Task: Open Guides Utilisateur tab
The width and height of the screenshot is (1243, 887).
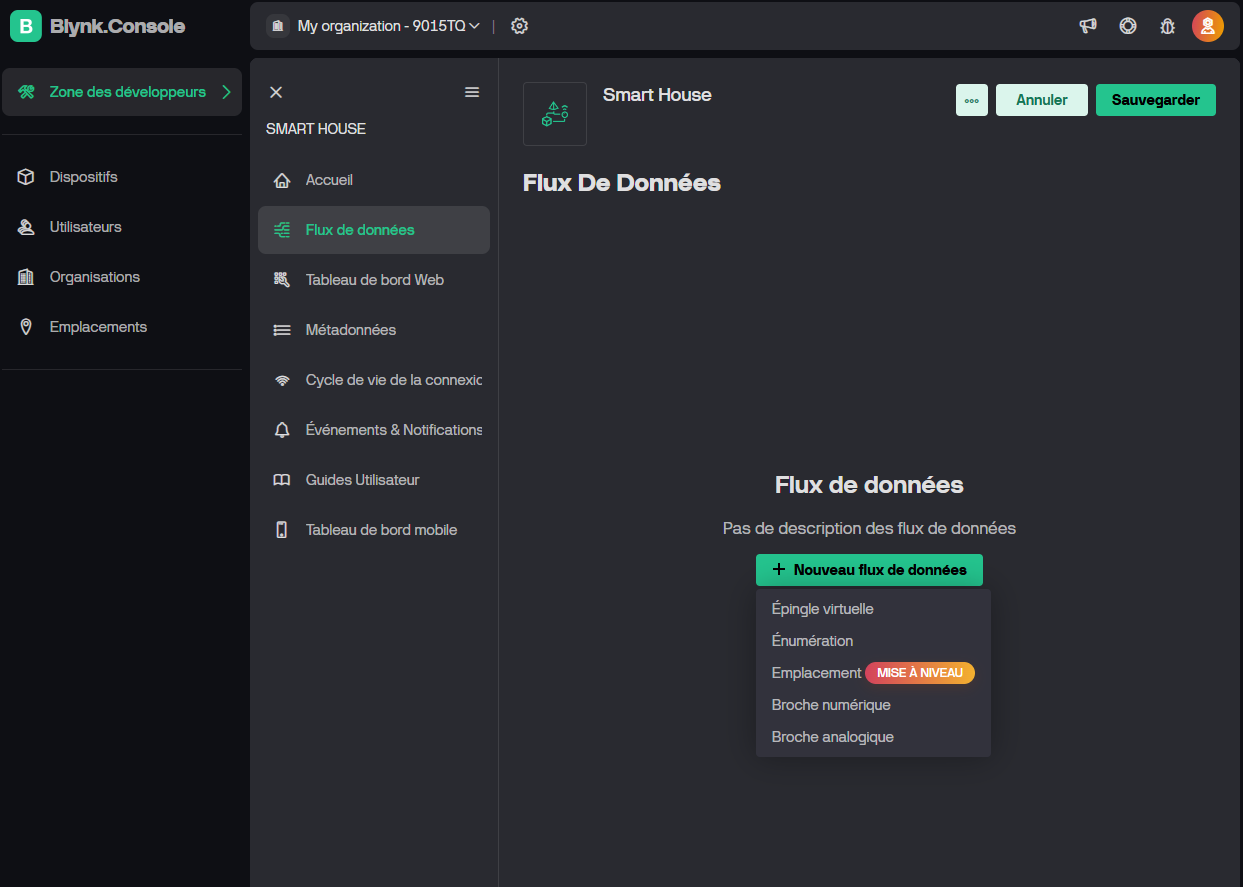Action: (x=374, y=480)
